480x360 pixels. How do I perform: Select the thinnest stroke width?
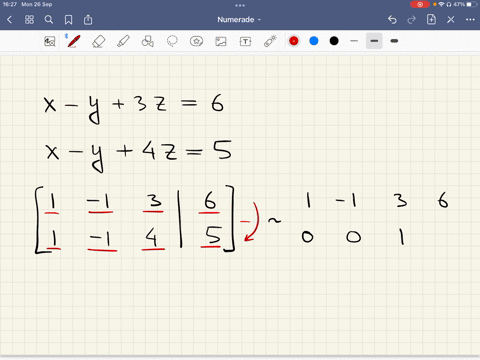point(354,41)
